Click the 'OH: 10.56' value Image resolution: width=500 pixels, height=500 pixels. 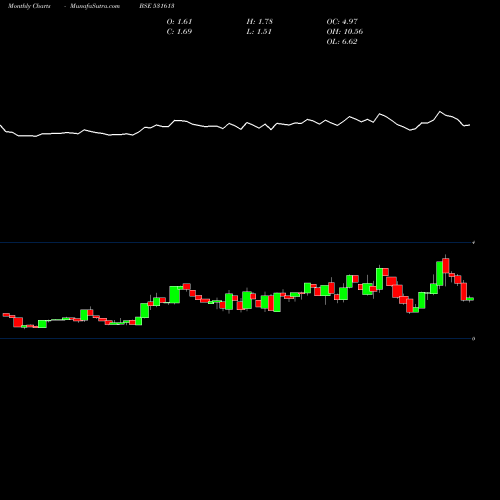tap(345, 32)
